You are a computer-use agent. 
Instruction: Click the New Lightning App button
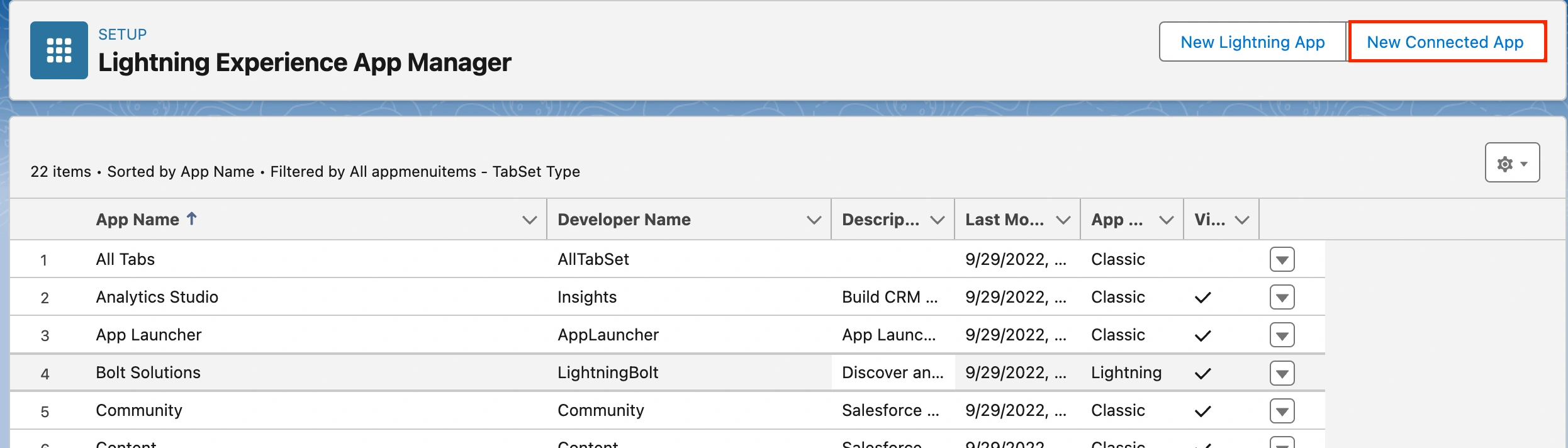pyautogui.click(x=1252, y=42)
